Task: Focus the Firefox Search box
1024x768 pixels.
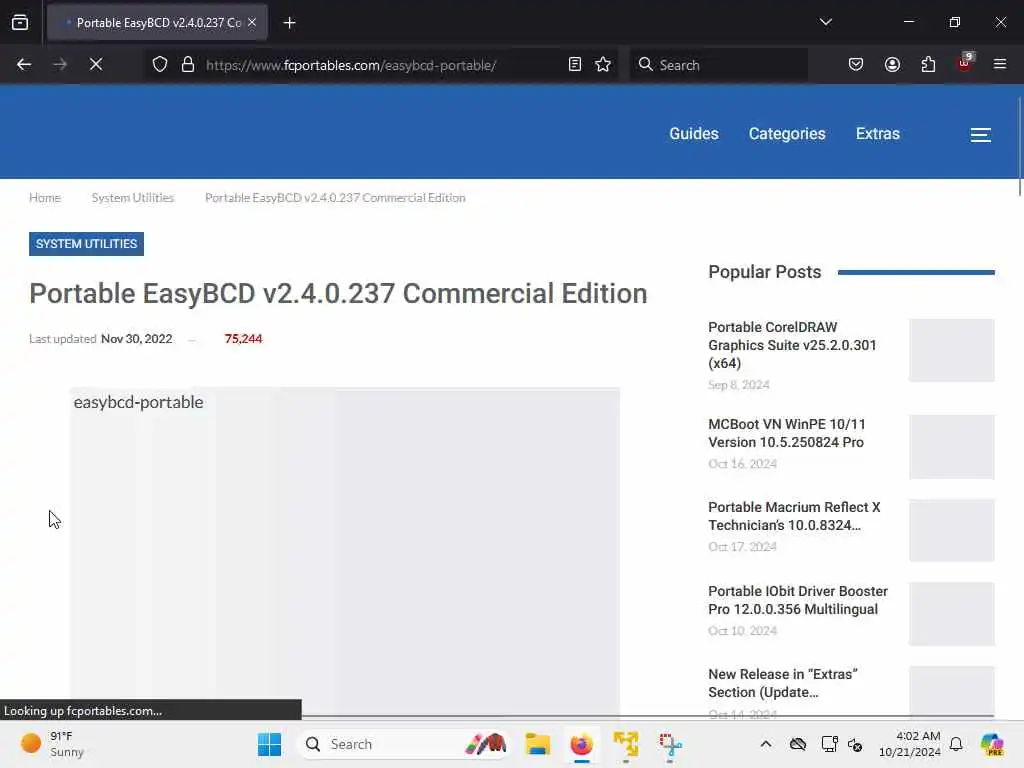Action: (x=718, y=65)
